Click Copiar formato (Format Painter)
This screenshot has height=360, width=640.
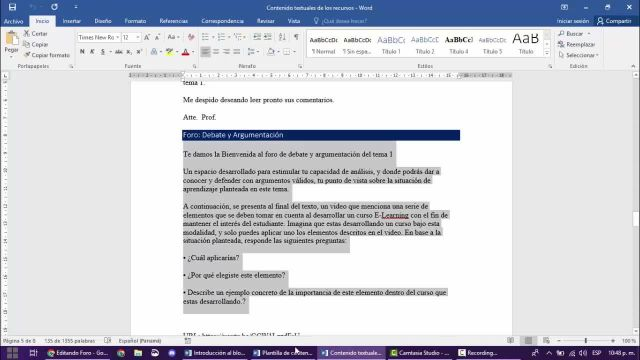point(47,55)
